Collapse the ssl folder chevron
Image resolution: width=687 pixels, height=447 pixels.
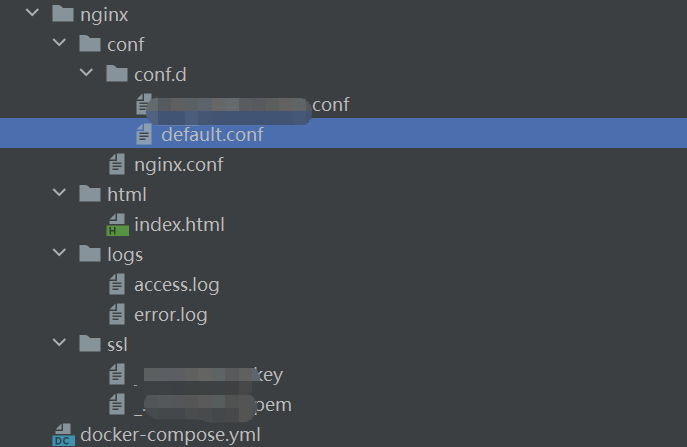click(x=60, y=344)
